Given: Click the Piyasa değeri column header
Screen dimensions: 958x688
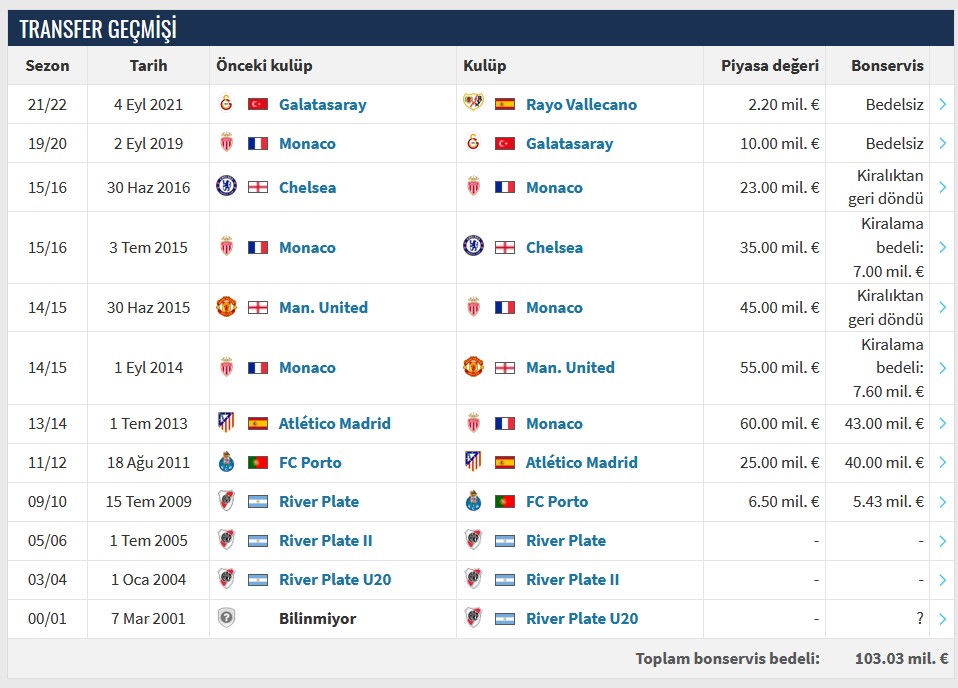Looking at the screenshot, I should [x=770, y=66].
